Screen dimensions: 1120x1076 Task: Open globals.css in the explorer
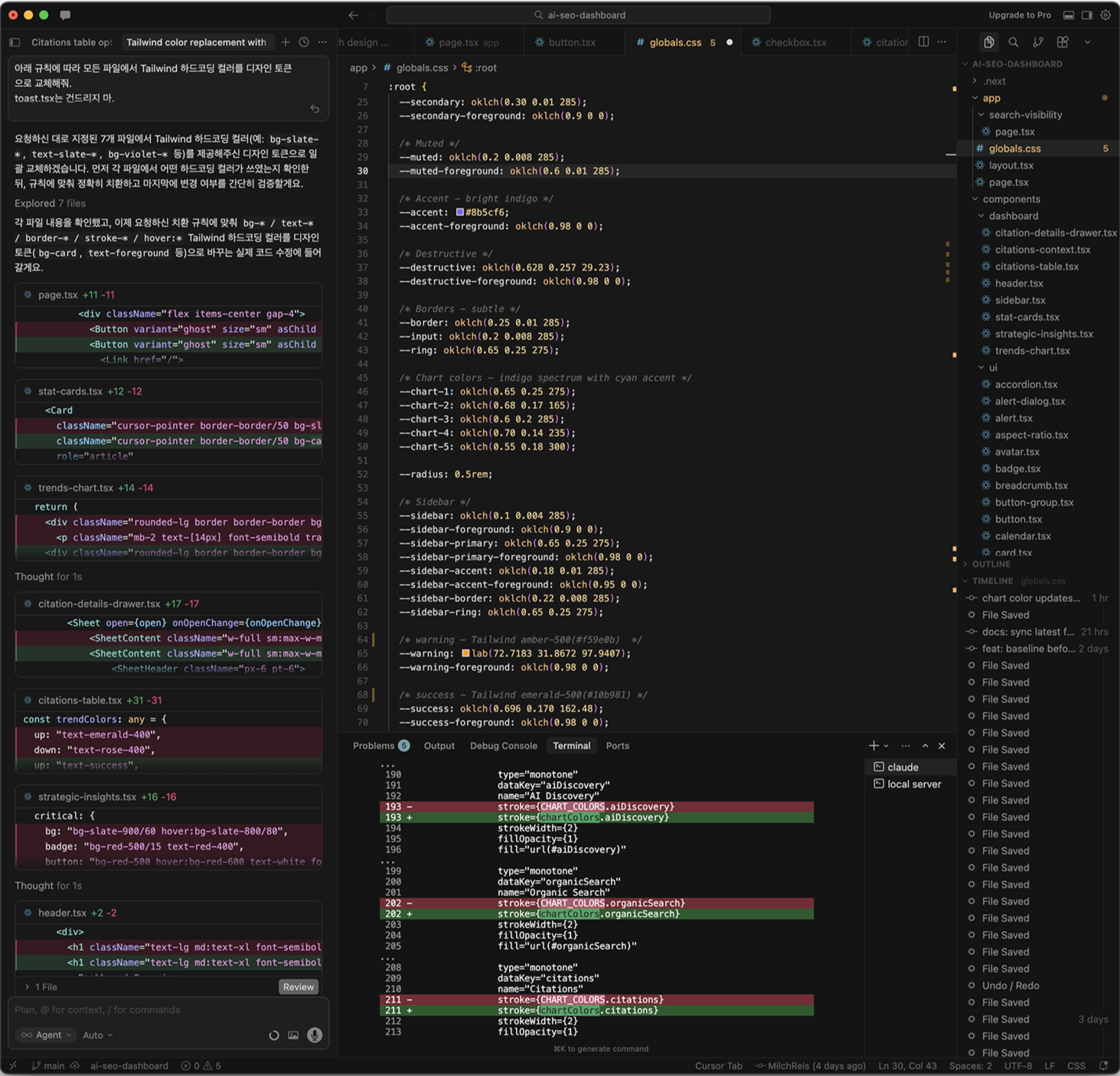click(x=1014, y=149)
